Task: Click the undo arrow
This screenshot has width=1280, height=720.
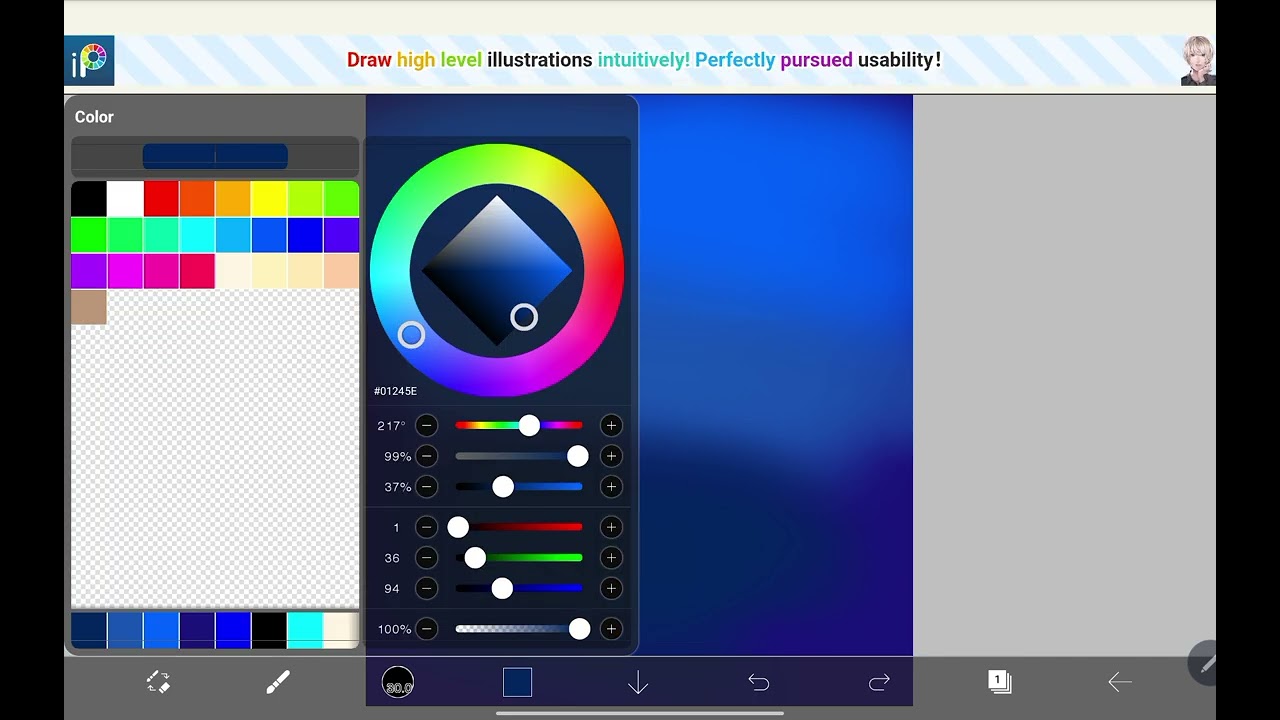Action: pos(759,682)
